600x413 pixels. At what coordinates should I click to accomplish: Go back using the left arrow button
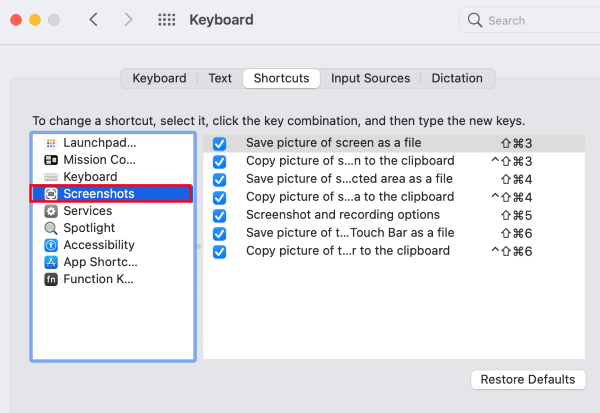click(94, 20)
